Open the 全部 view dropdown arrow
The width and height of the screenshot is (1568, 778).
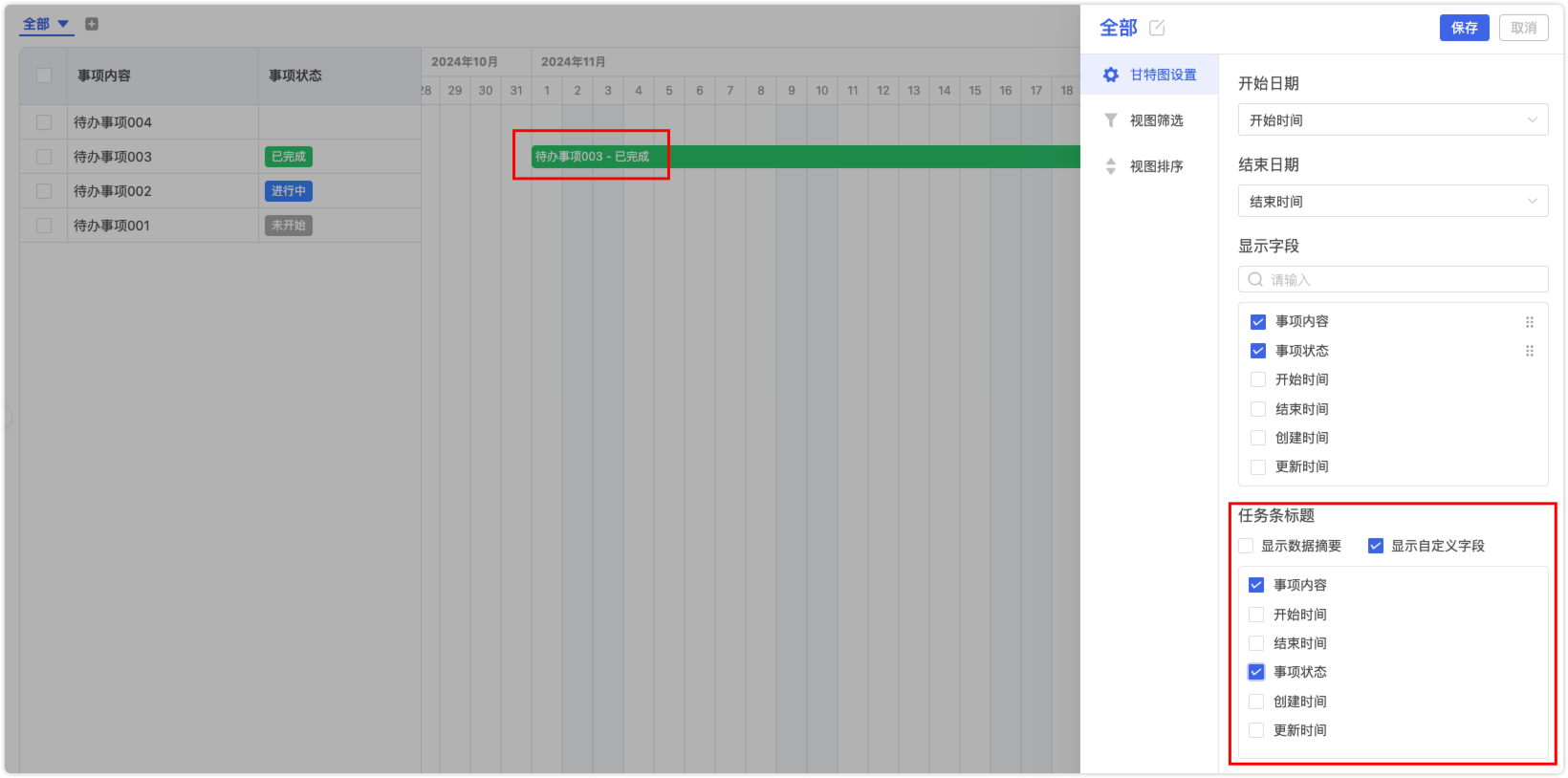click(63, 24)
